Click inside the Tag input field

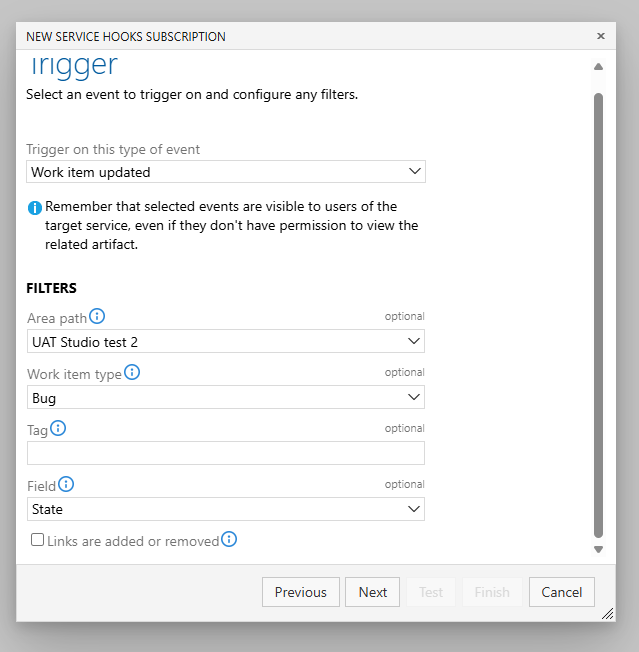coord(226,453)
